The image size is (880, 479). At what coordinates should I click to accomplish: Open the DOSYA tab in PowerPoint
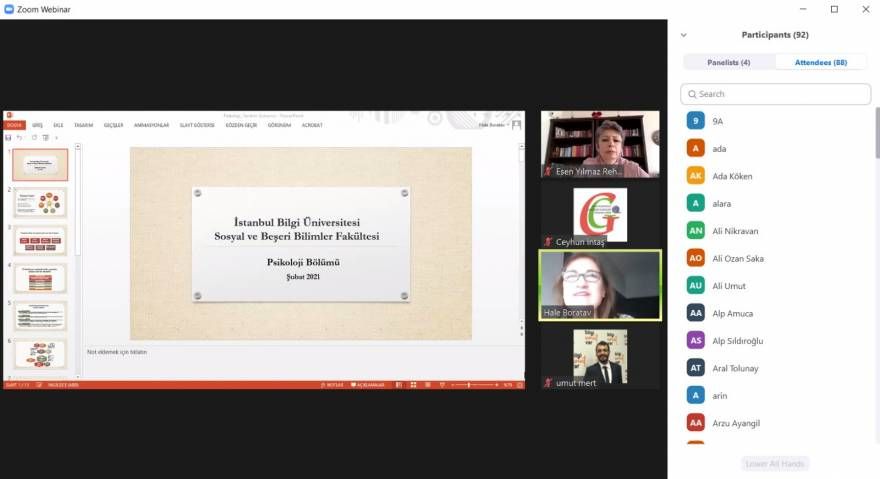14,125
